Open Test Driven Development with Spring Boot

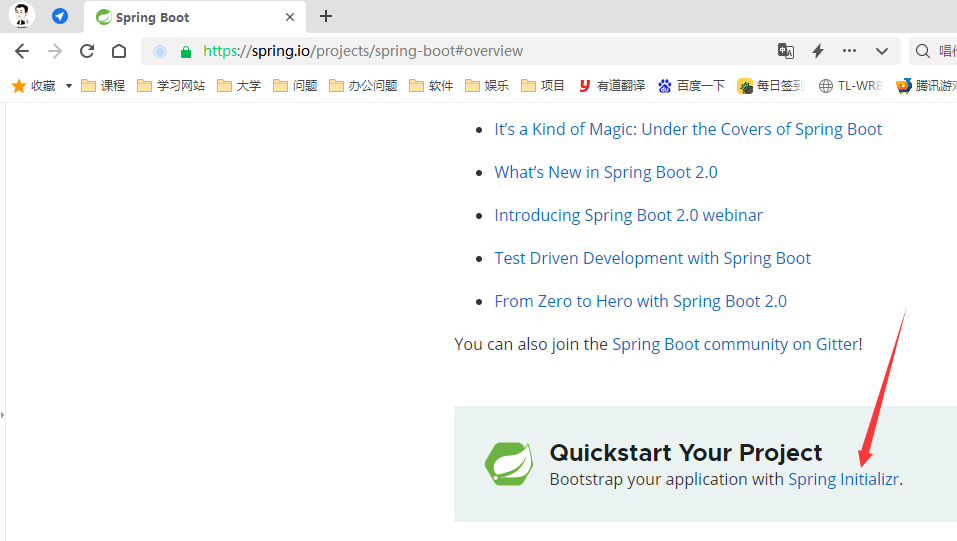coord(652,258)
